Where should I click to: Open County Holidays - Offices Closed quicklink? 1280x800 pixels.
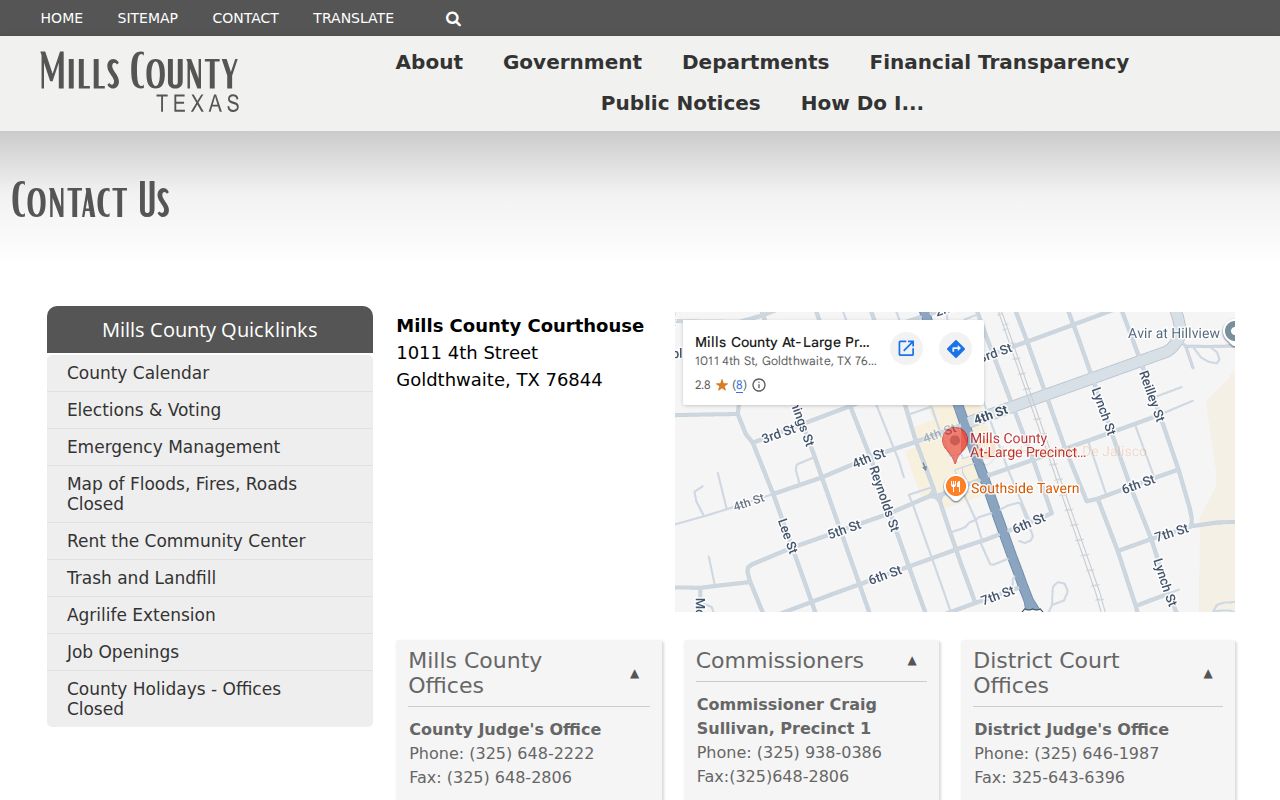(x=210, y=699)
